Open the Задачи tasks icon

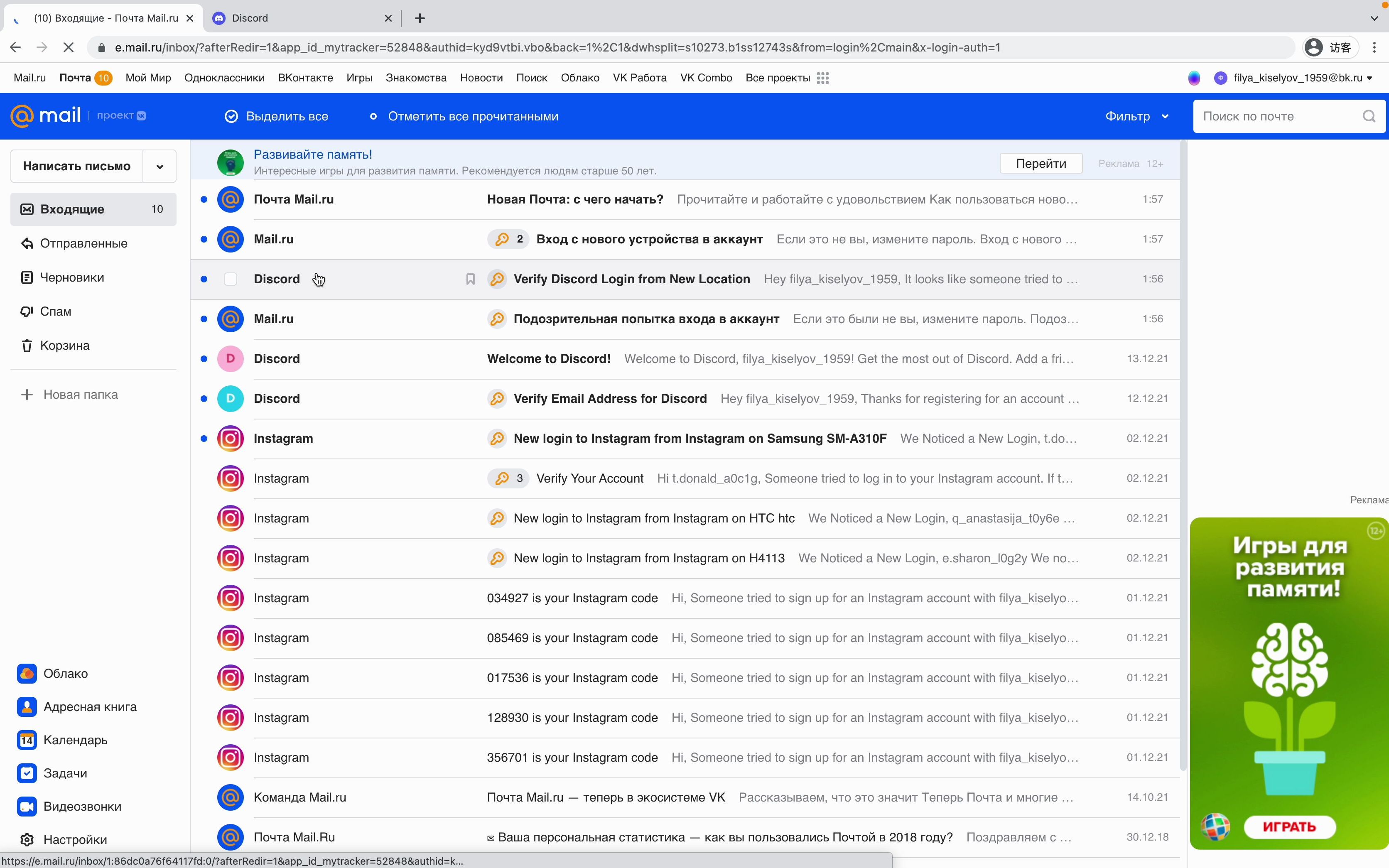pos(27,773)
